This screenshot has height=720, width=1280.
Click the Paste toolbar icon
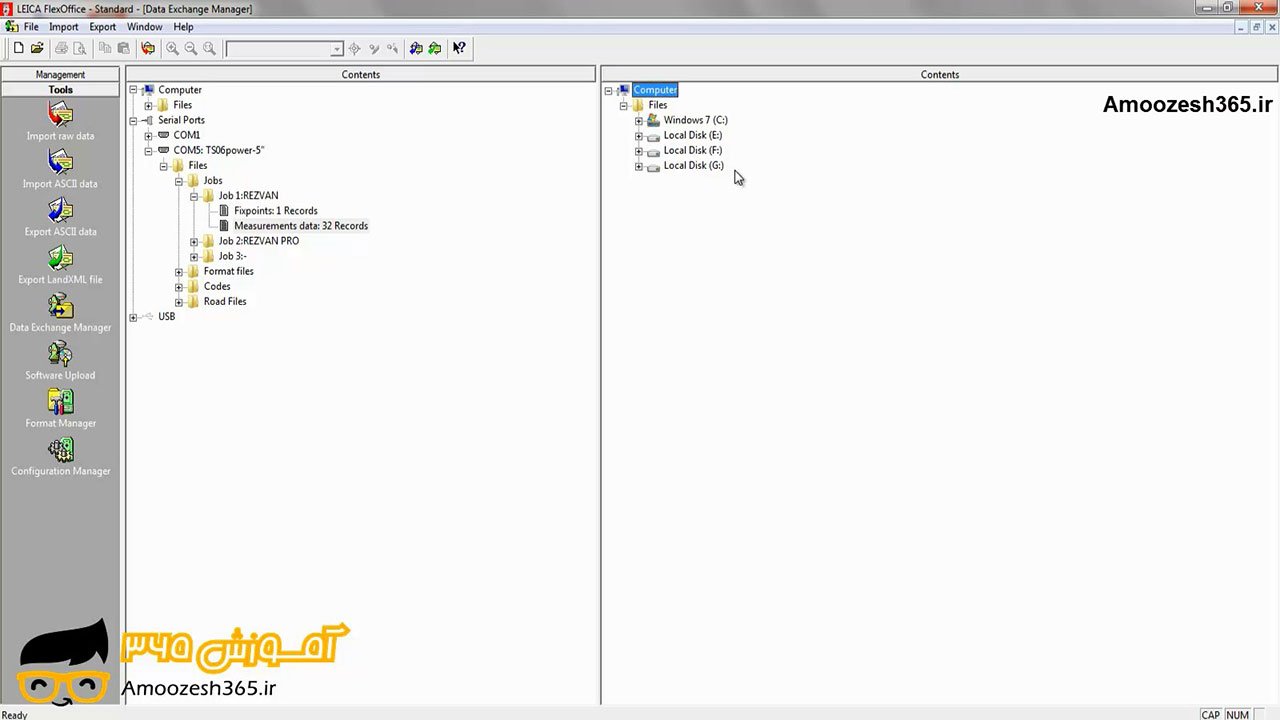pyautogui.click(x=124, y=48)
